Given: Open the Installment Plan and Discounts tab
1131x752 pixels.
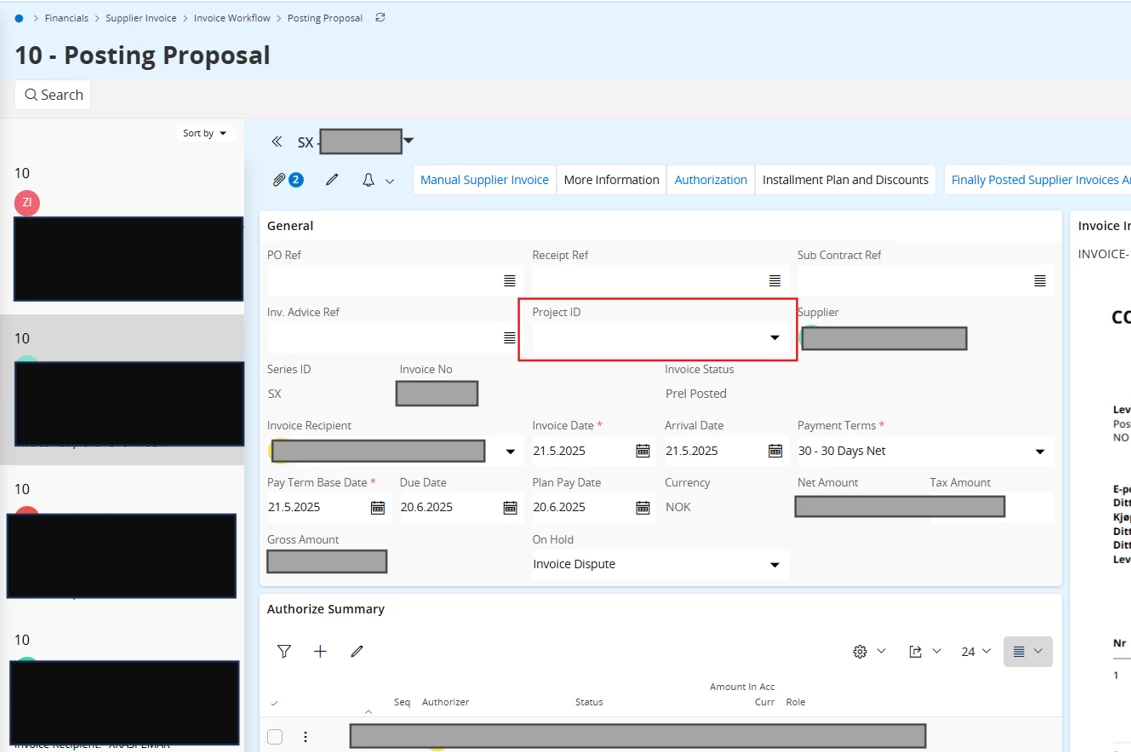Looking at the screenshot, I should (x=845, y=180).
